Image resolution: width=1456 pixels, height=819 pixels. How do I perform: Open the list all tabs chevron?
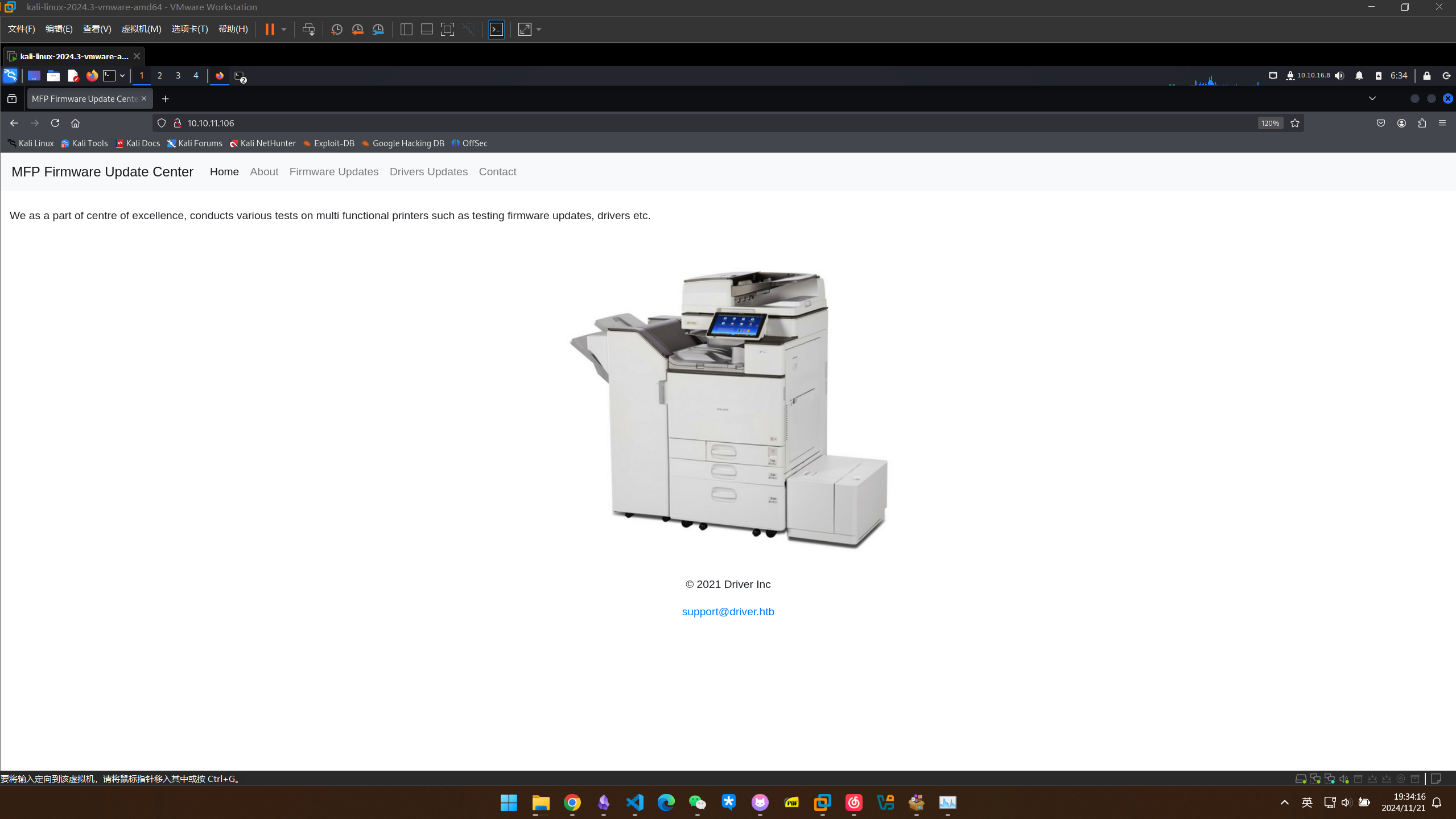click(1372, 98)
